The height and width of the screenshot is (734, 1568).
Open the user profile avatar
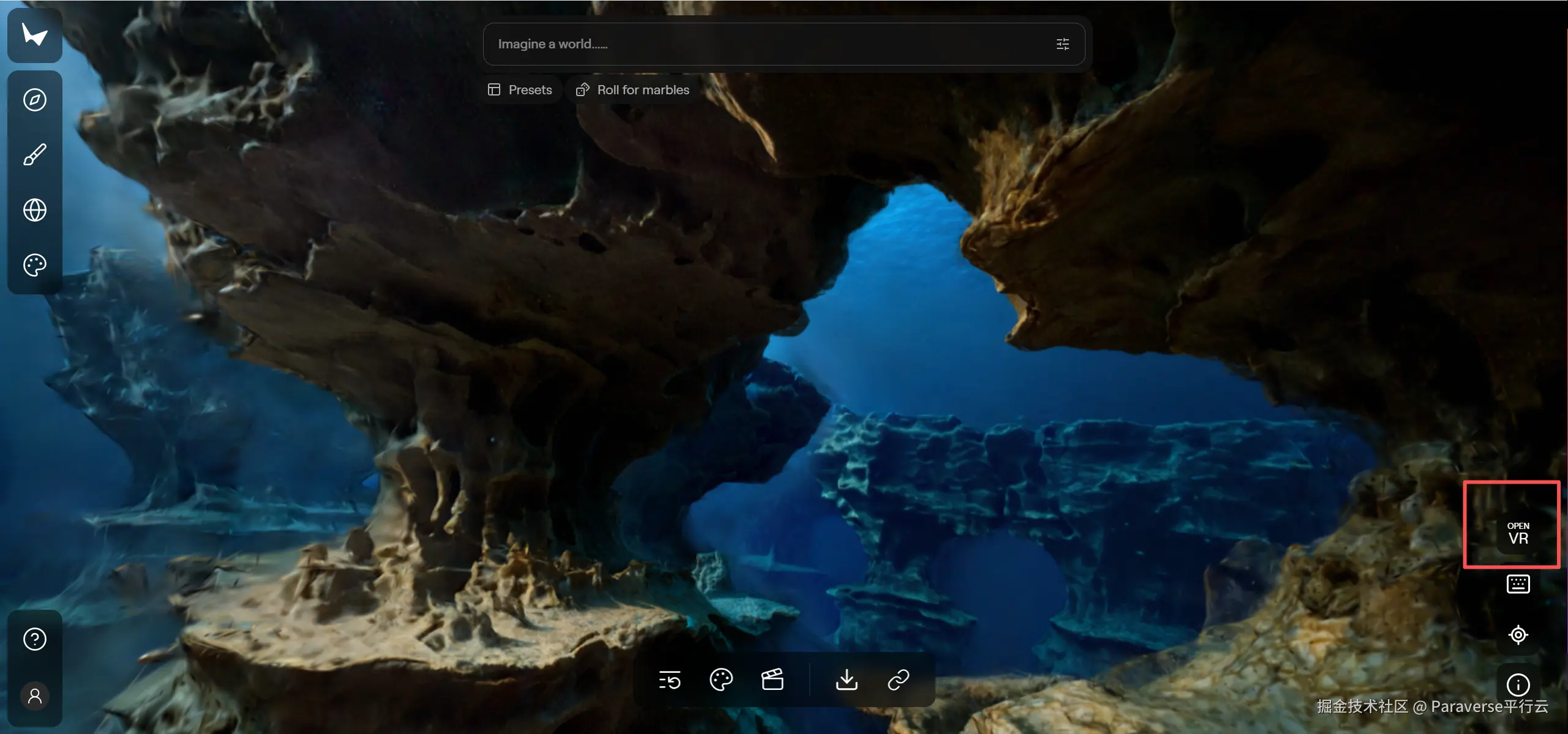coord(34,695)
